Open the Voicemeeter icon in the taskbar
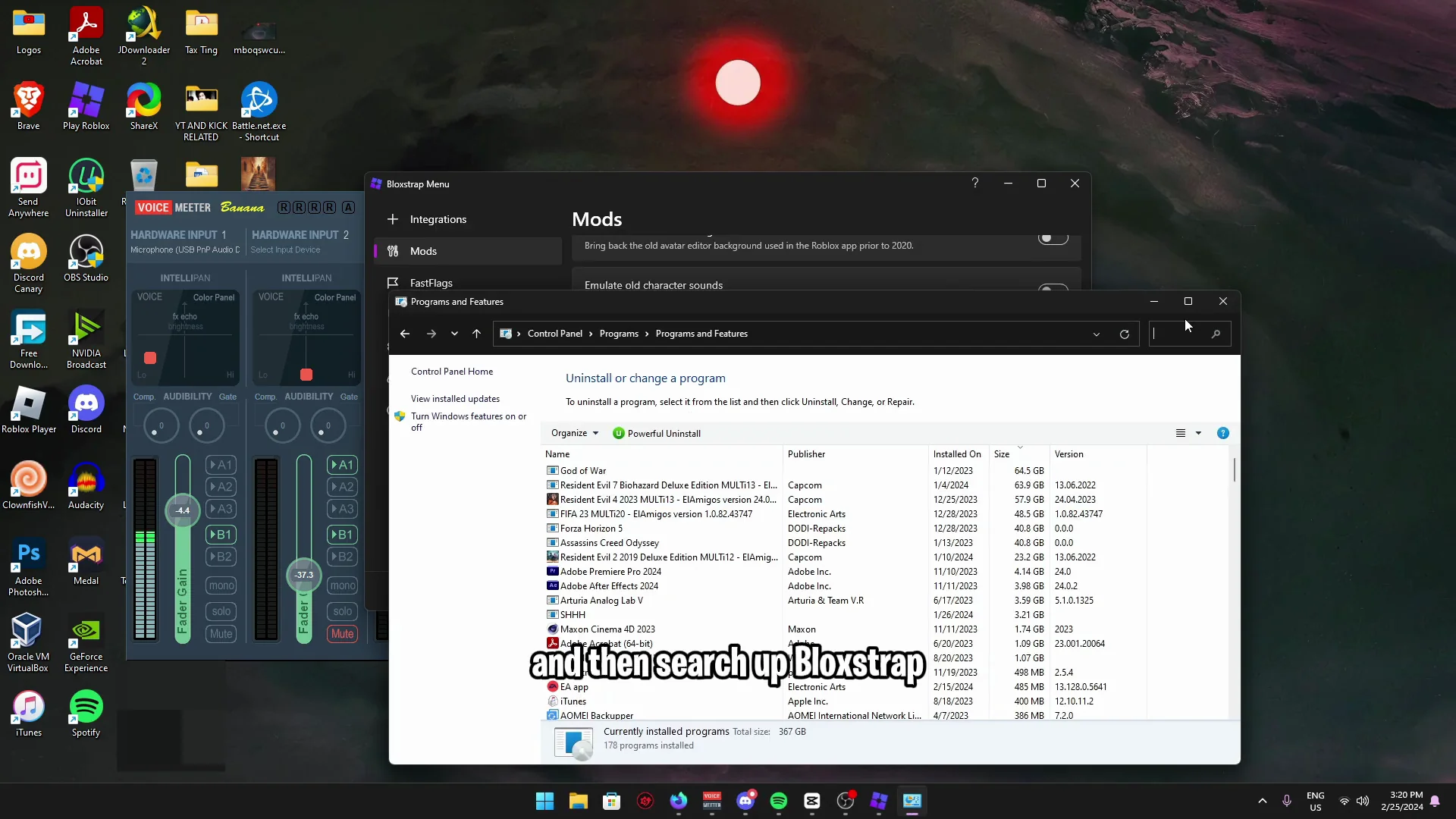The width and height of the screenshot is (1456, 819). 712,801
